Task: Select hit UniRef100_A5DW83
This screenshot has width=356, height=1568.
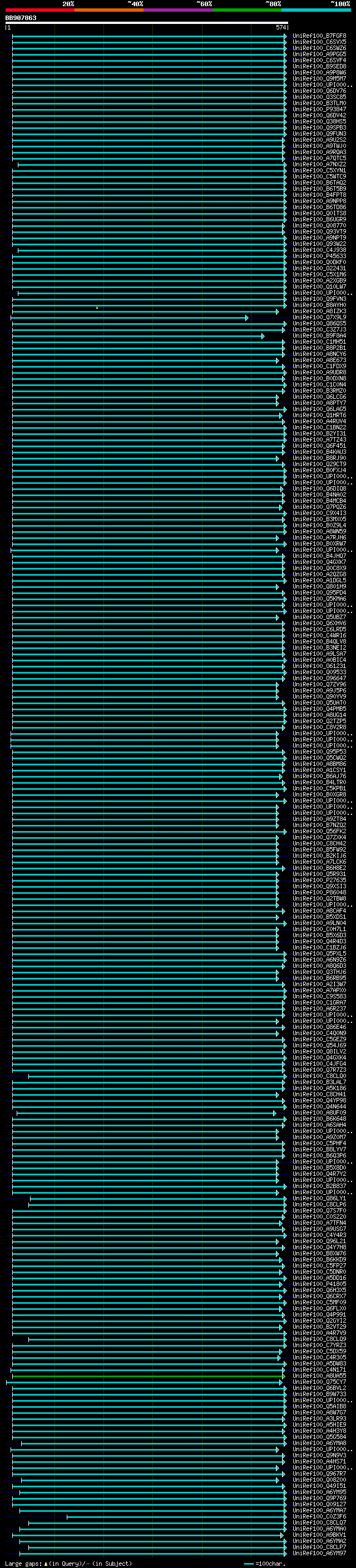Action: 319,1363
